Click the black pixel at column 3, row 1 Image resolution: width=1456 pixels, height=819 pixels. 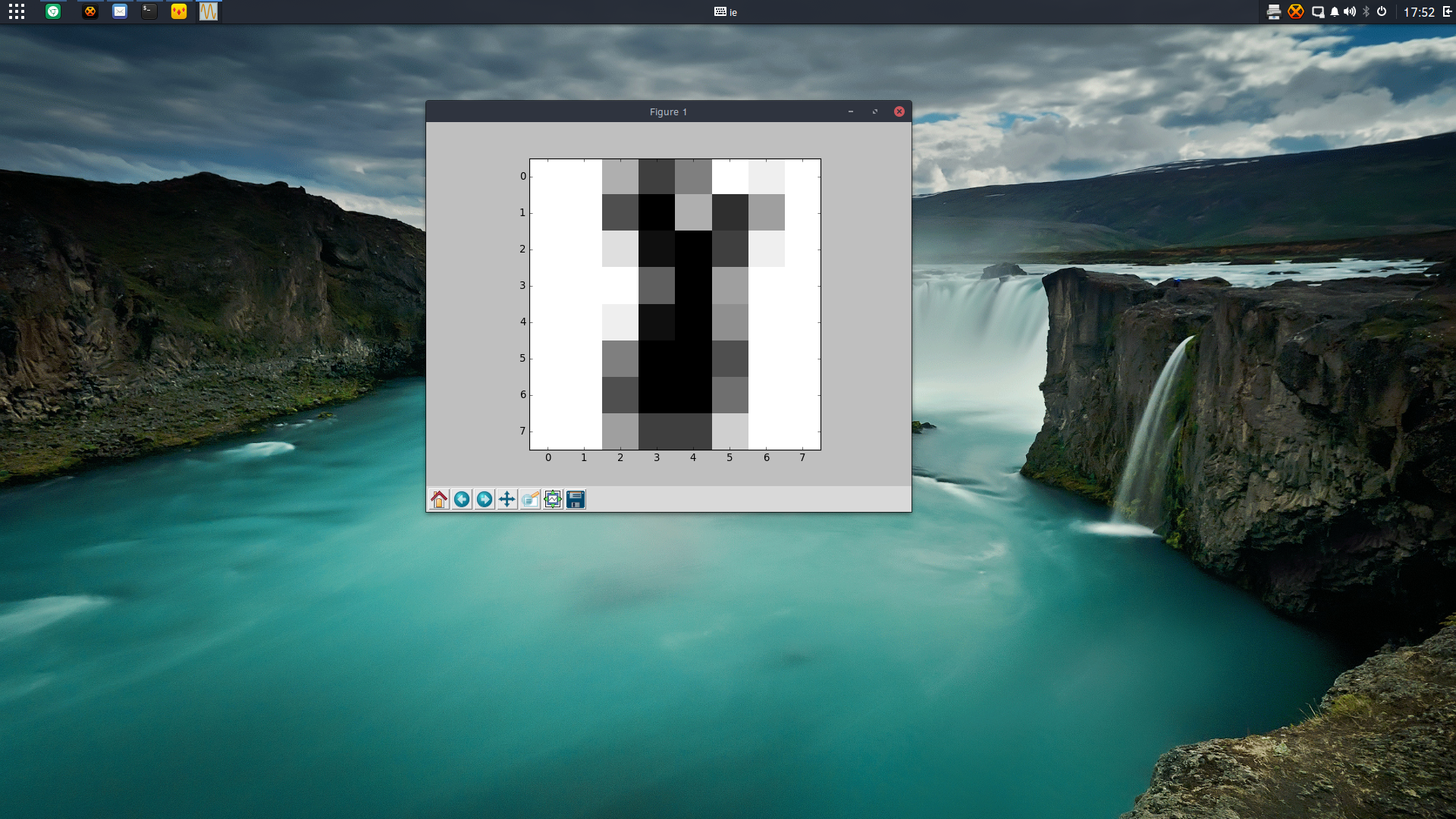click(657, 212)
